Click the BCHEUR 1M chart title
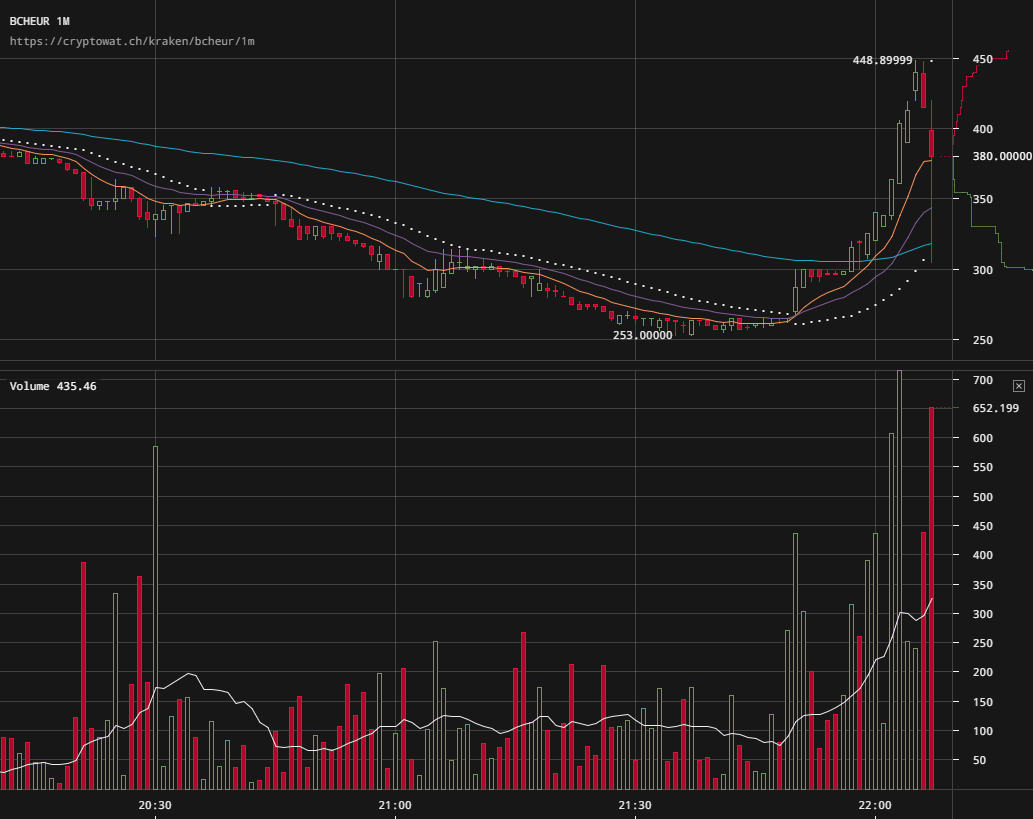This screenshot has height=819, width=1033. click(40, 21)
